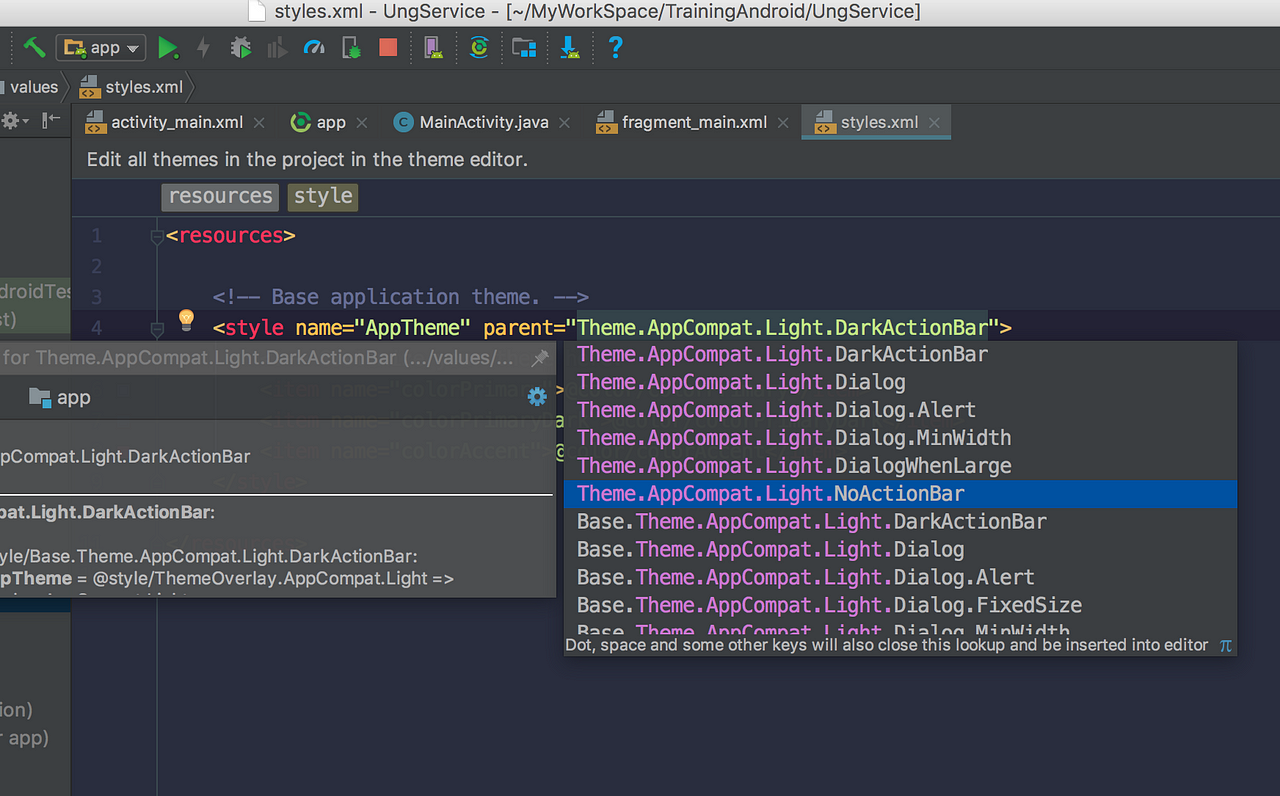This screenshot has width=1280, height=796.
Task: Click the resources structure breadcrumb
Action: 220,196
